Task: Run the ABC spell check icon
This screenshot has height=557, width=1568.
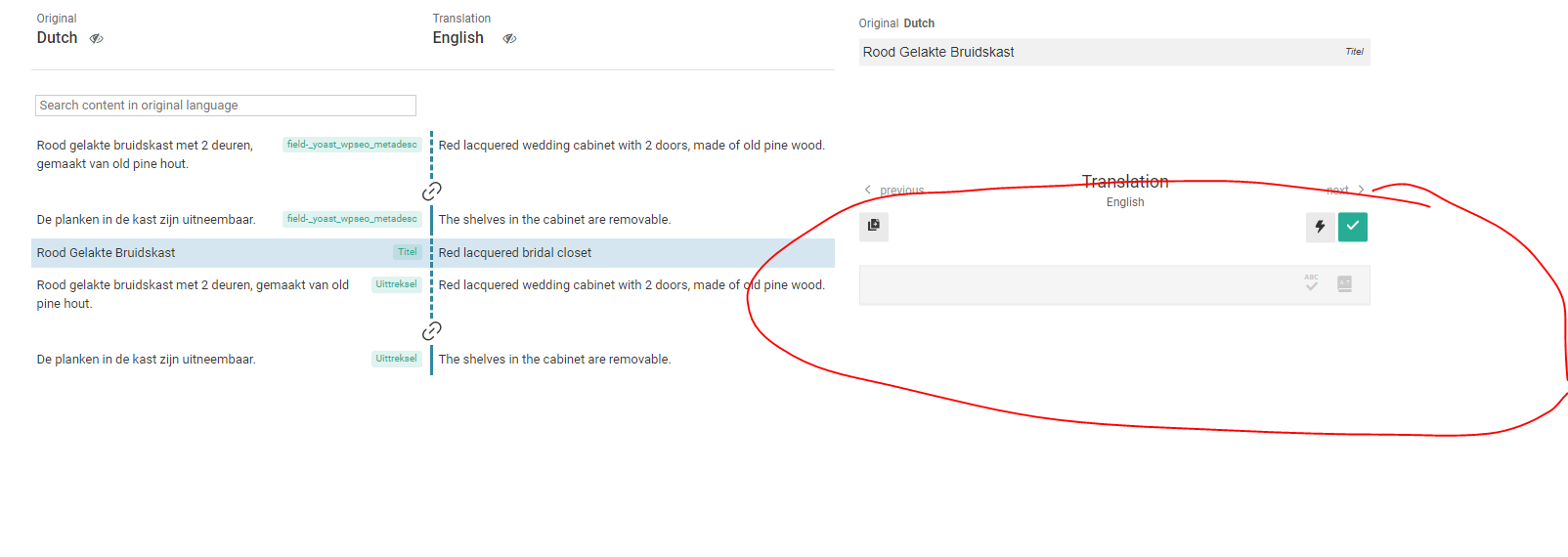Action: click(1312, 283)
